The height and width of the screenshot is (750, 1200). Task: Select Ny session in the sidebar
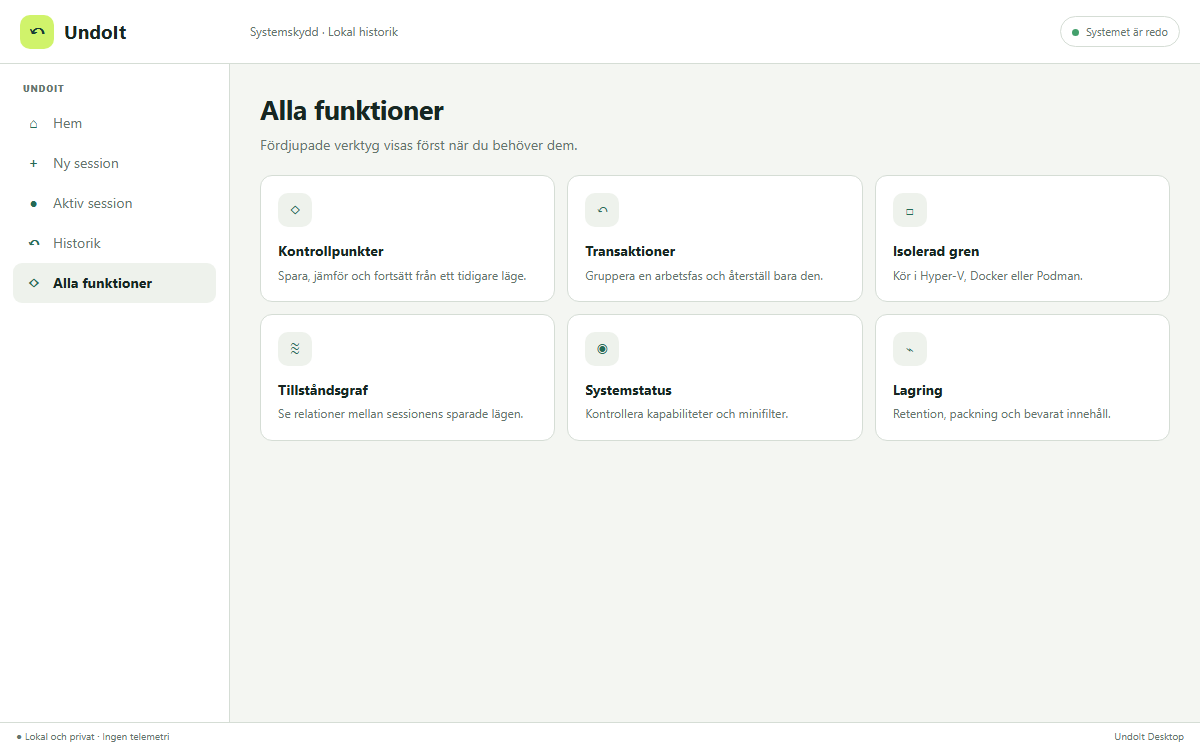tap(114, 164)
